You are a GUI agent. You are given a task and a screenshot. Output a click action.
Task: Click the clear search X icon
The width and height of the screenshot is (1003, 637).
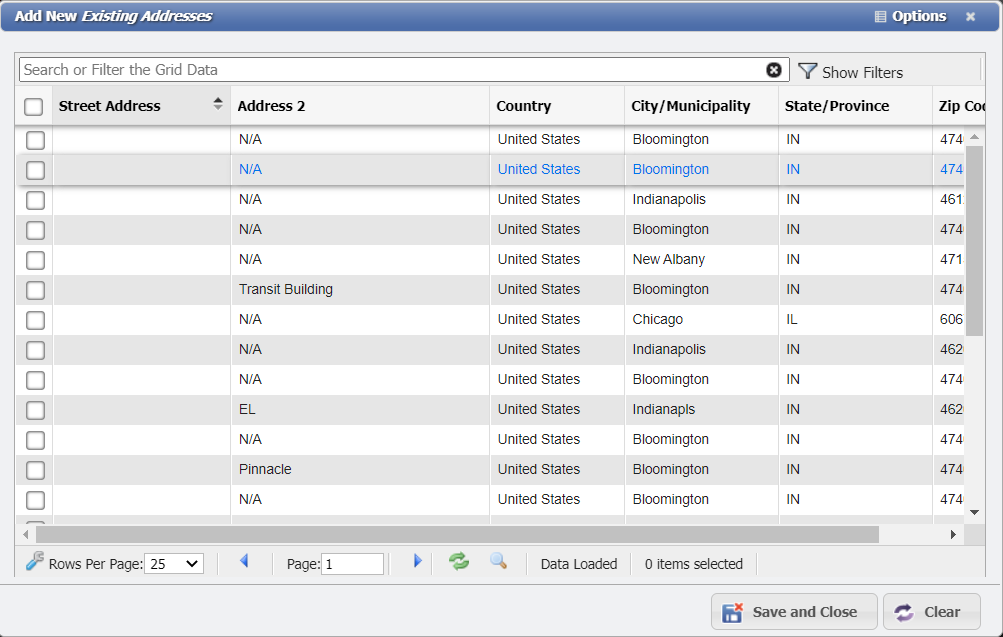(x=774, y=69)
